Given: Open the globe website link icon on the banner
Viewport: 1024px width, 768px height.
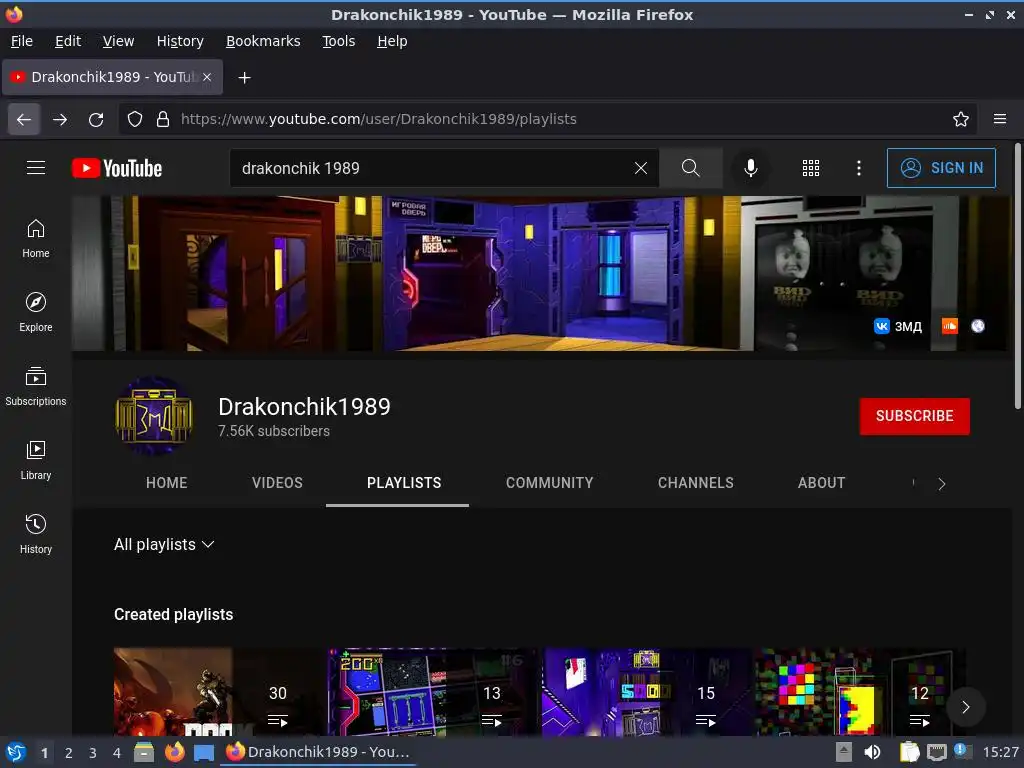Looking at the screenshot, I should [978, 326].
